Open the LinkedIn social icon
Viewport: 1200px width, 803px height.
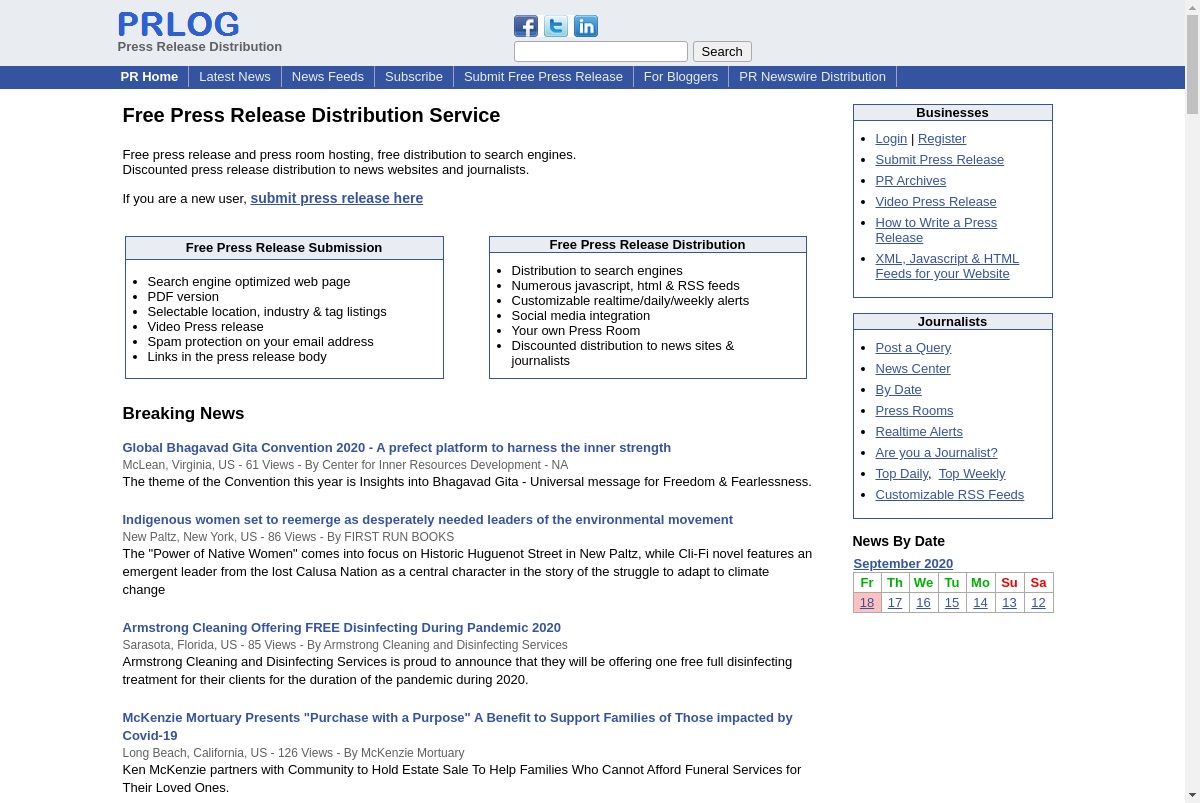pyautogui.click(x=586, y=26)
